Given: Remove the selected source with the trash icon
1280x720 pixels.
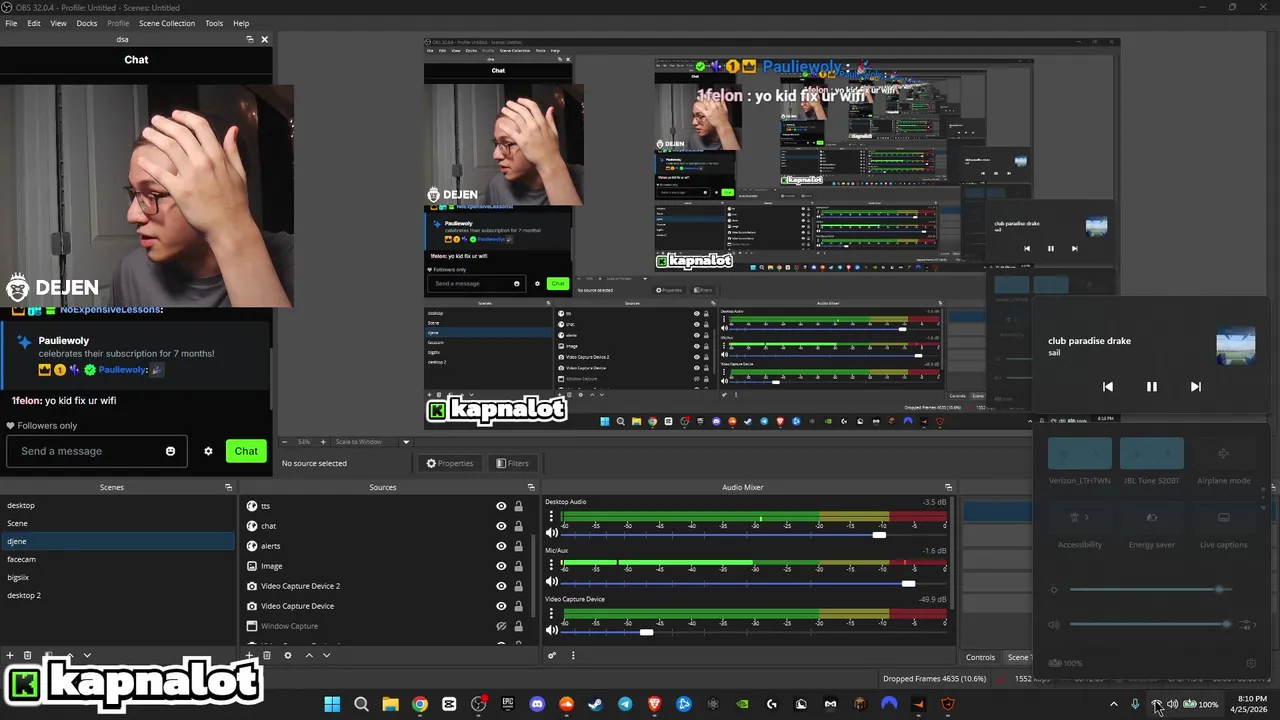Looking at the screenshot, I should pyautogui.click(x=267, y=655).
